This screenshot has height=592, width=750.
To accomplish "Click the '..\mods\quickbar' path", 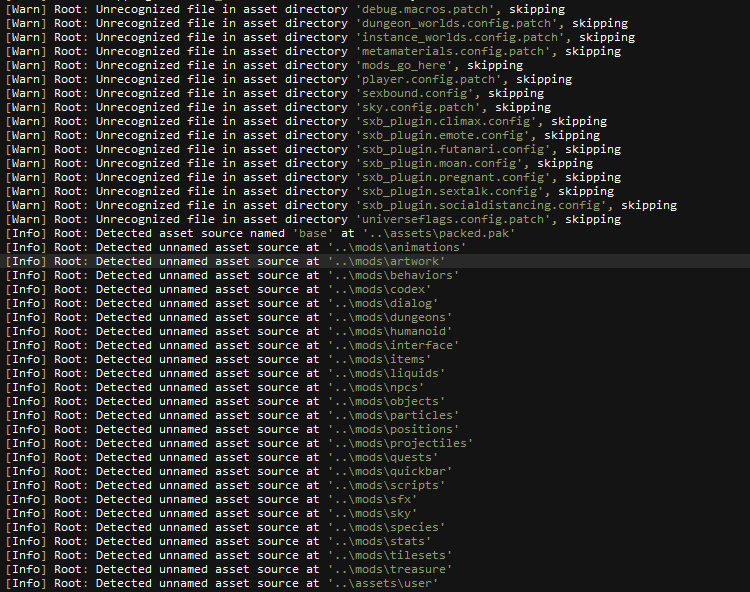I will 390,471.
